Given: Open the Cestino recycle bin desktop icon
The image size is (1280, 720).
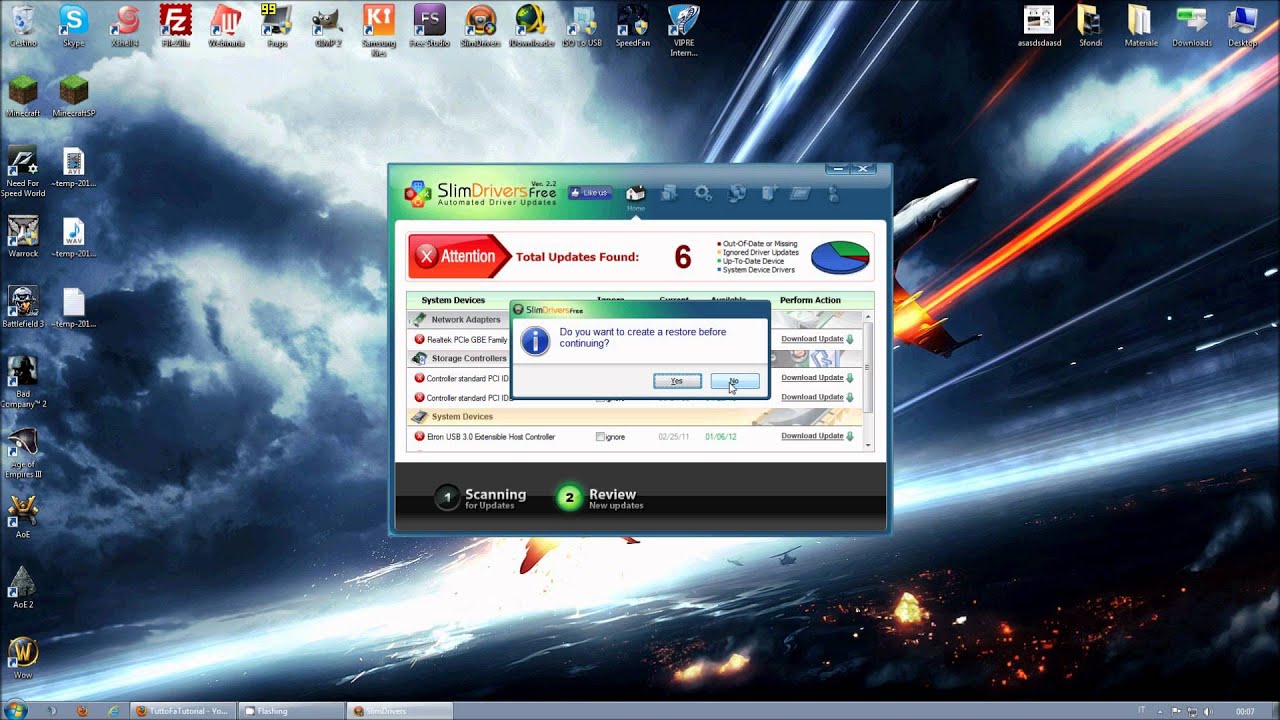Looking at the screenshot, I should [x=22, y=25].
